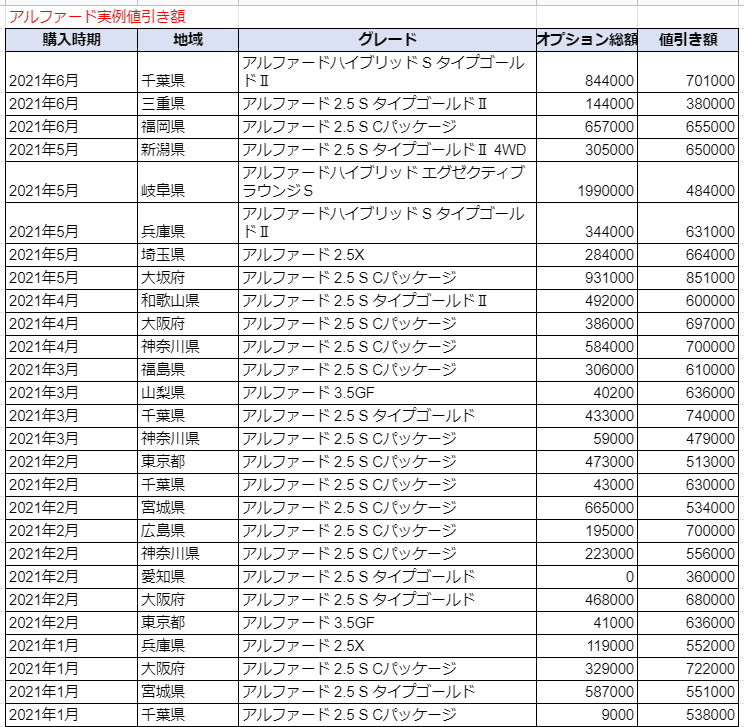
Task: Select discount value 484000
Action: (688, 182)
